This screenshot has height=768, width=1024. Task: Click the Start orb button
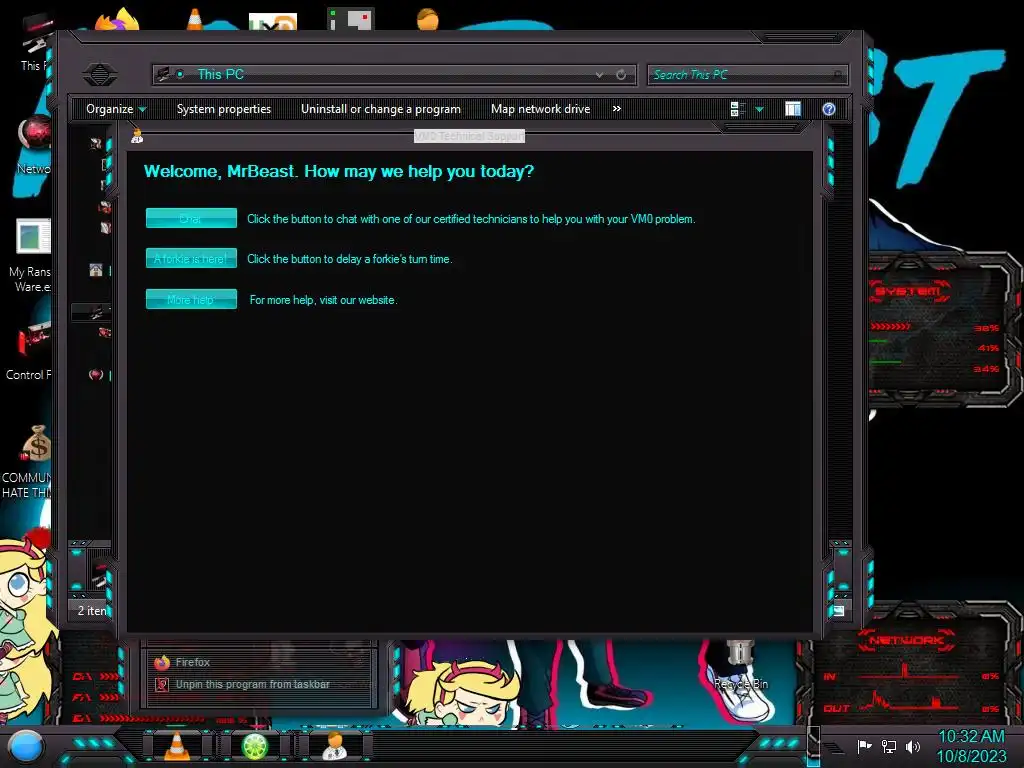(26, 746)
